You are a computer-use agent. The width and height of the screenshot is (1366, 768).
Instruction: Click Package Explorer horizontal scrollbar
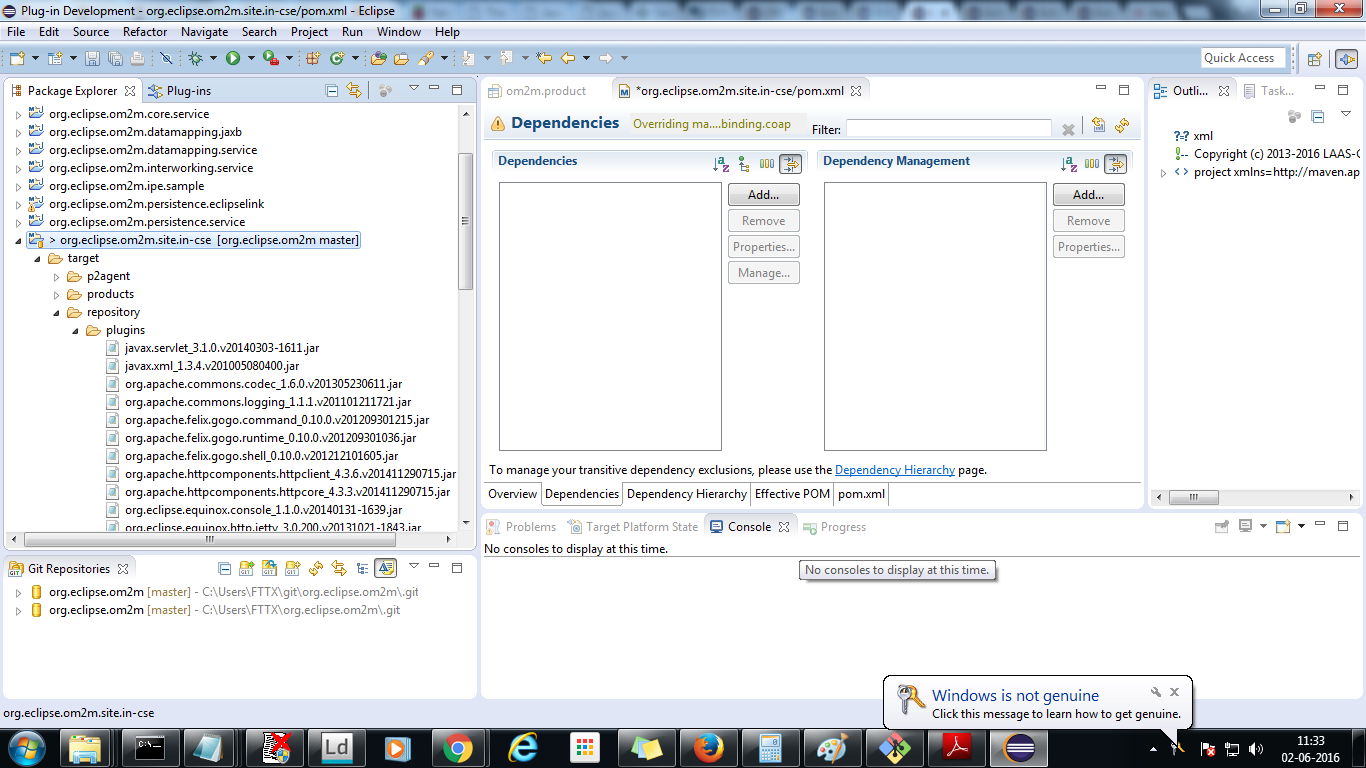[x=210, y=539]
